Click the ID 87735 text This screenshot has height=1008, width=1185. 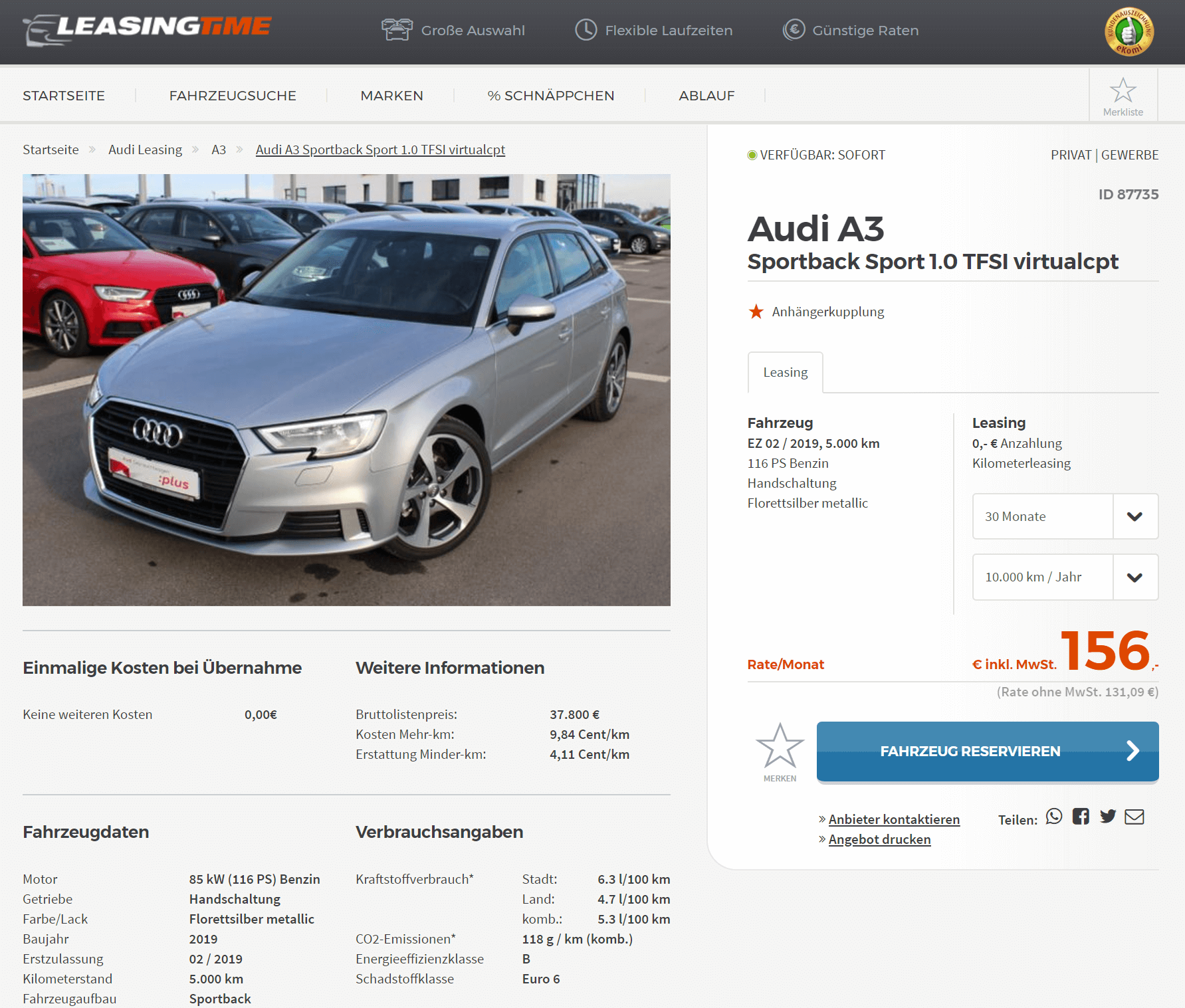coord(1129,194)
